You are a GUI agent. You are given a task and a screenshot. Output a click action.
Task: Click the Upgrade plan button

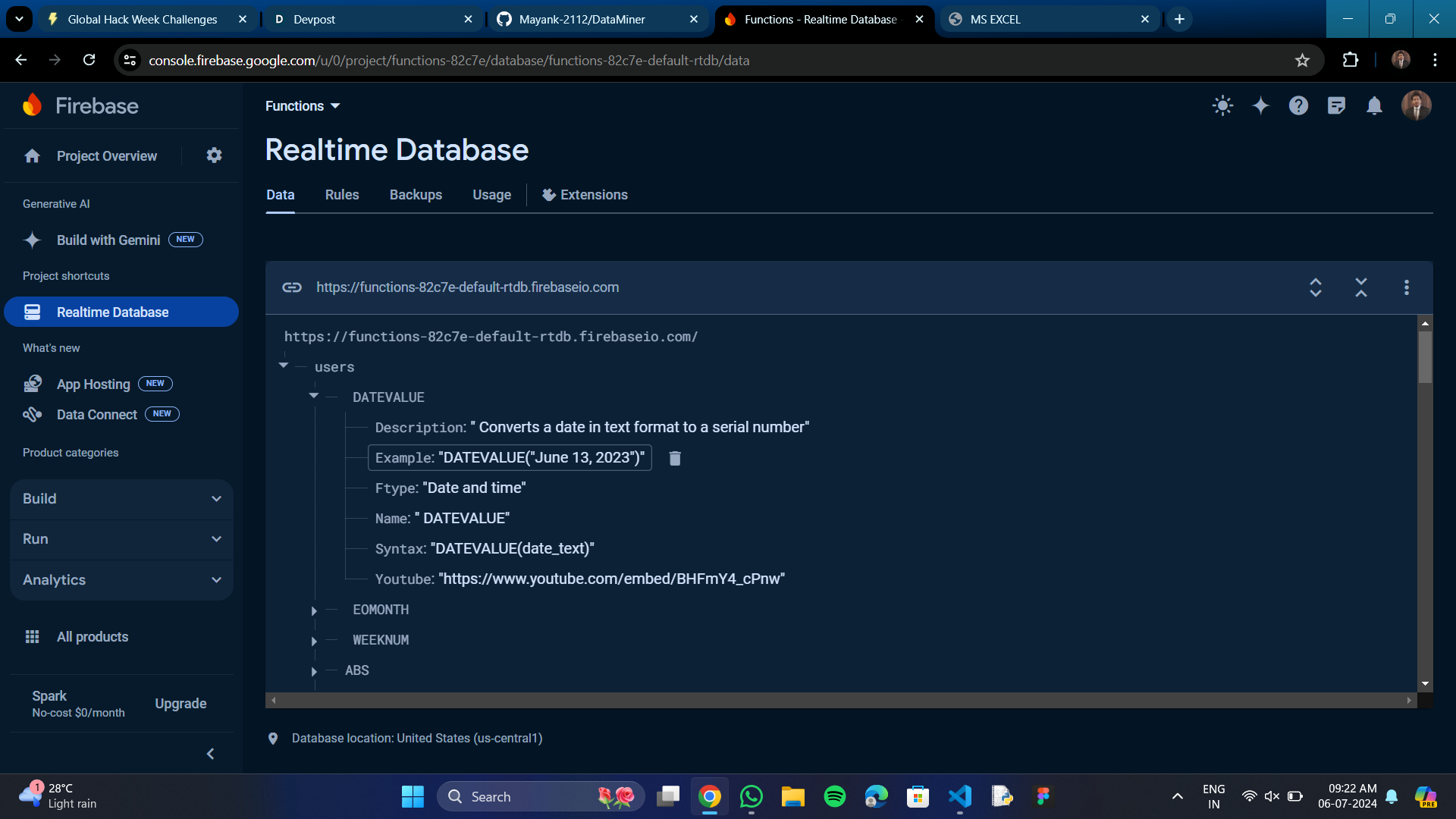pos(180,704)
